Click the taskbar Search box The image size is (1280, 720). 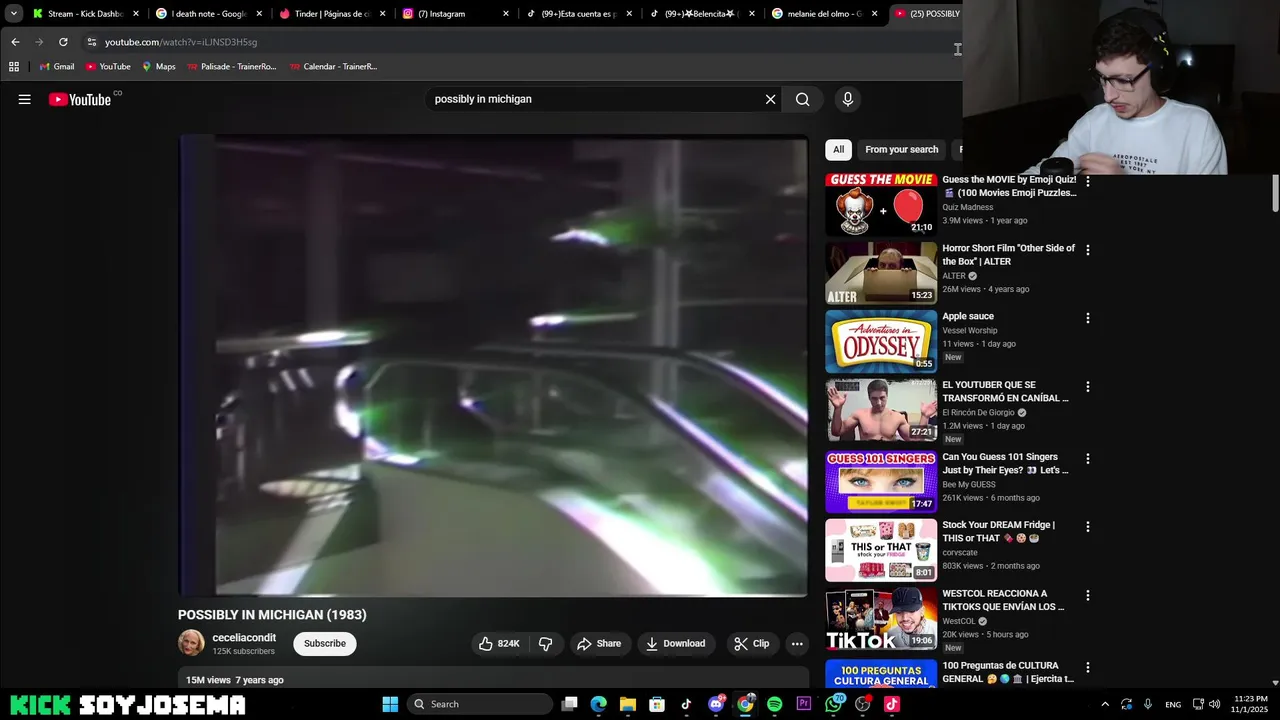pyautogui.click(x=480, y=704)
